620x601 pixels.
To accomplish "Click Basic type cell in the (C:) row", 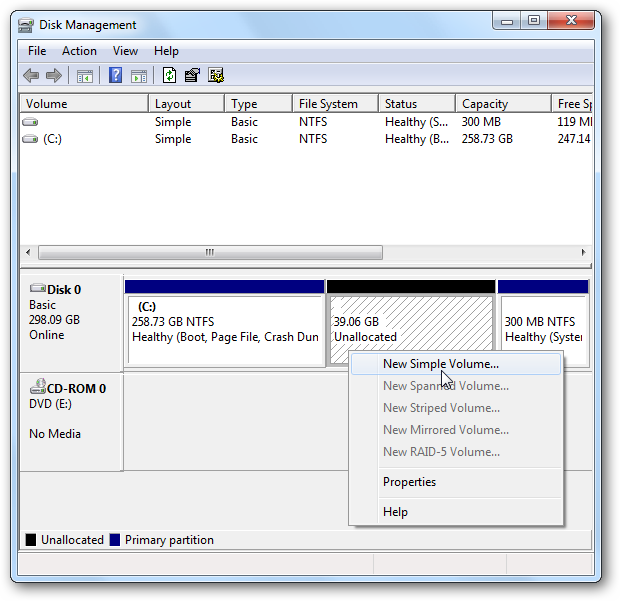I will pyautogui.click(x=244, y=139).
